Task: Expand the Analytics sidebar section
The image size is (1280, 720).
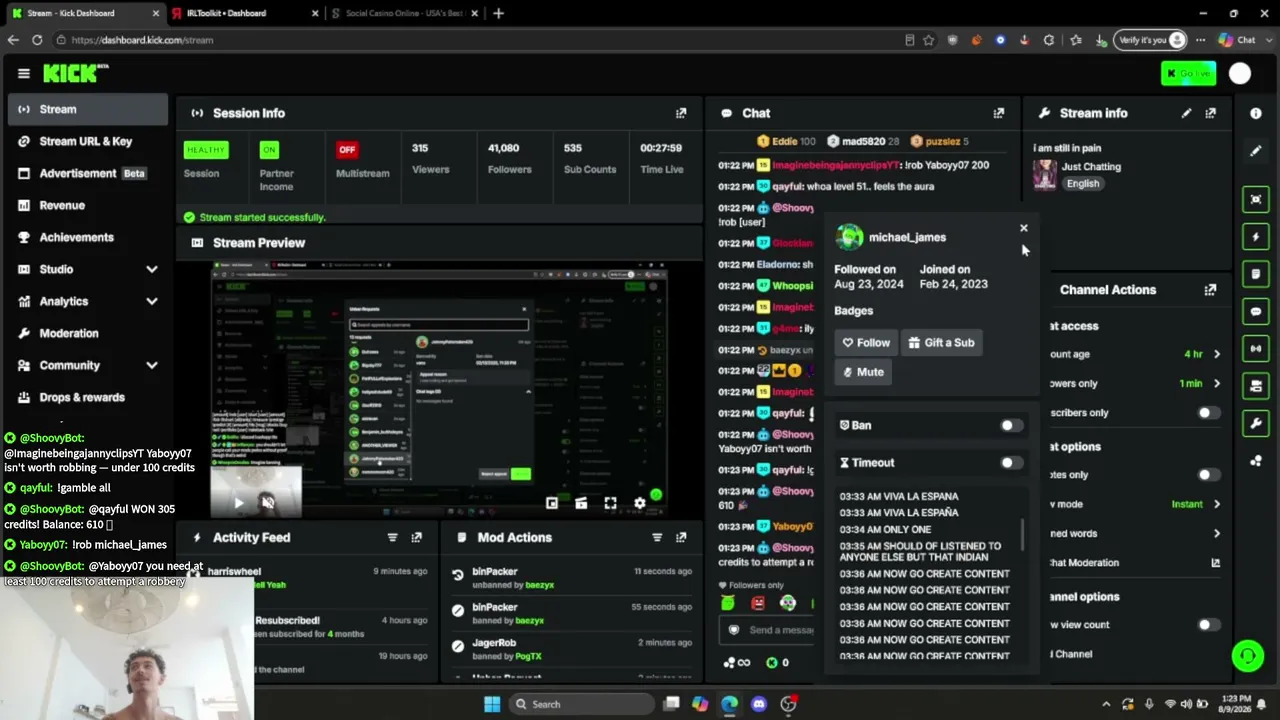Action: click(x=152, y=301)
